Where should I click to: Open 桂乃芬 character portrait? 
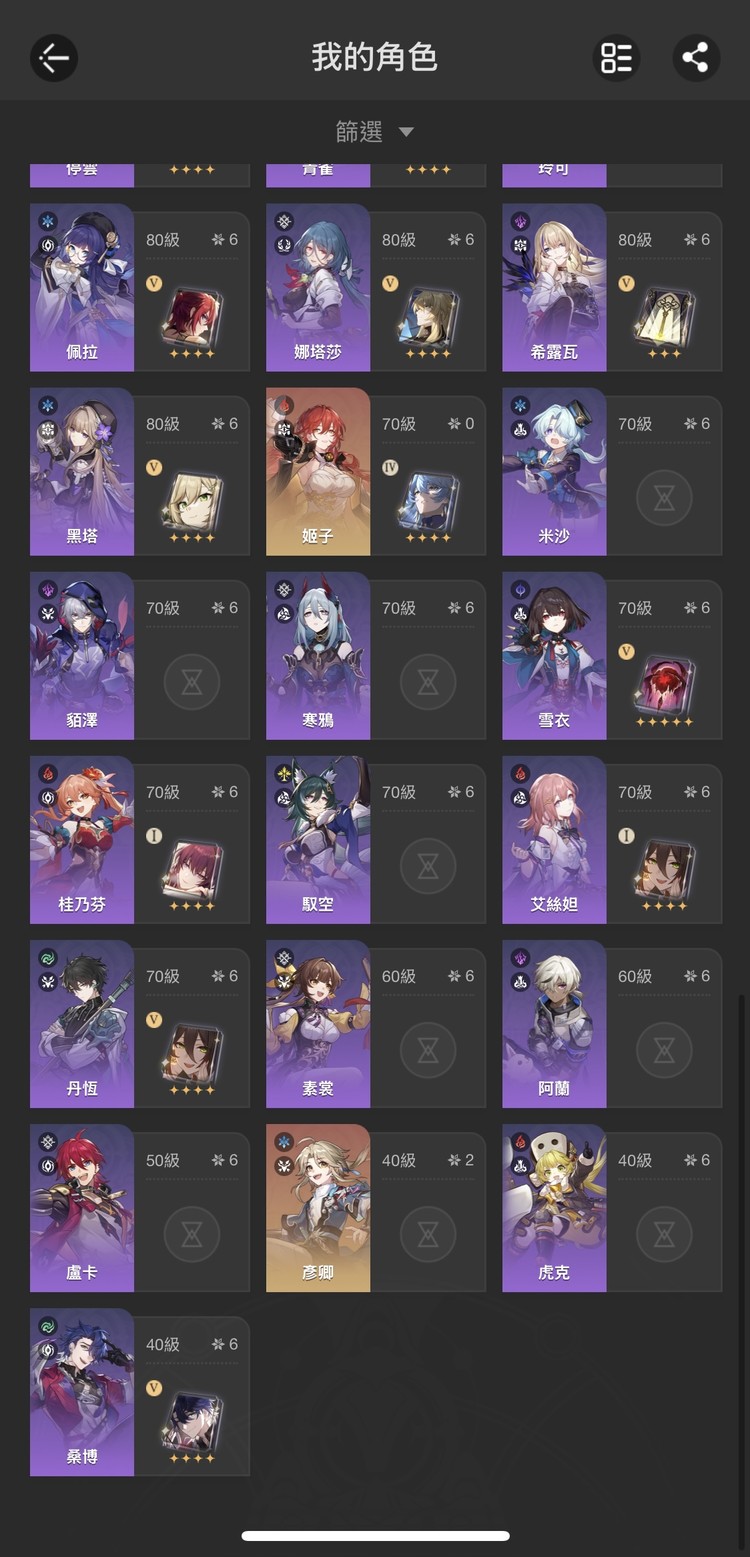(x=82, y=839)
